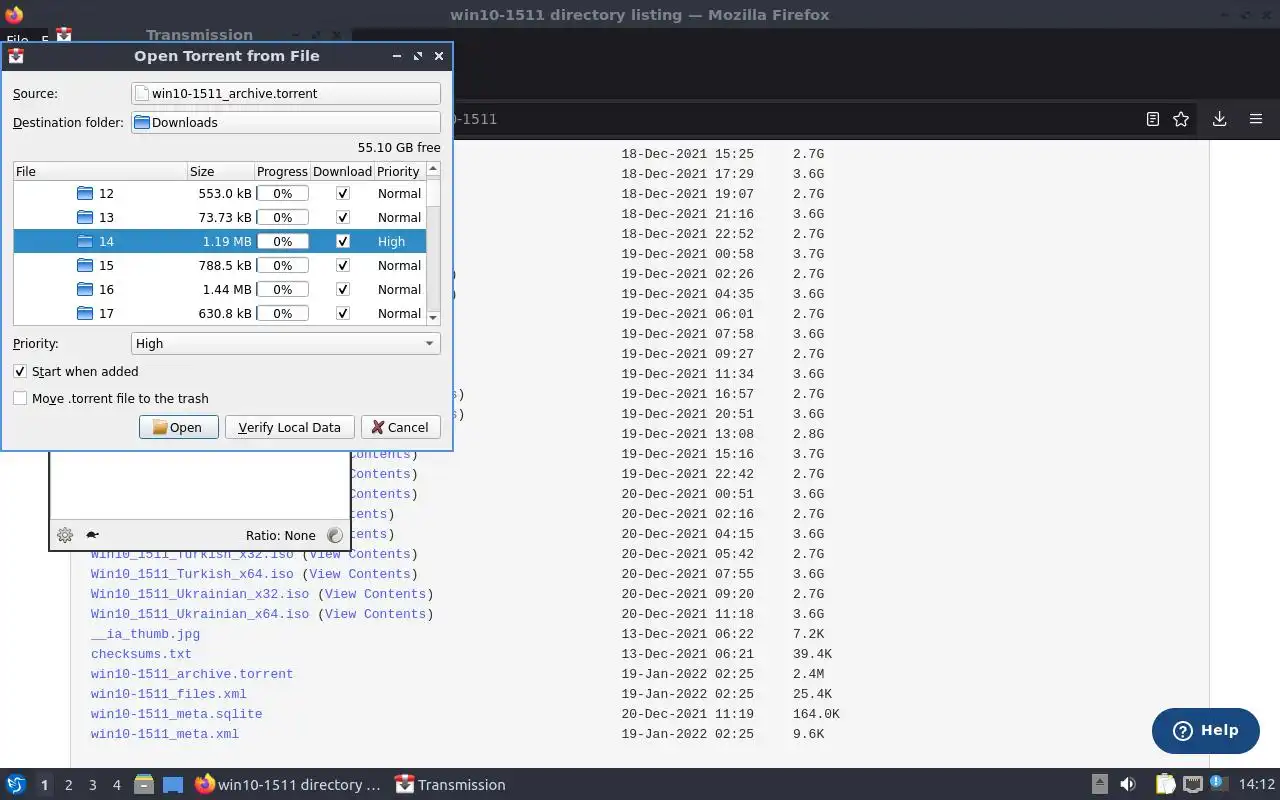Click Transmission icon in dialog title bar

pos(16,56)
